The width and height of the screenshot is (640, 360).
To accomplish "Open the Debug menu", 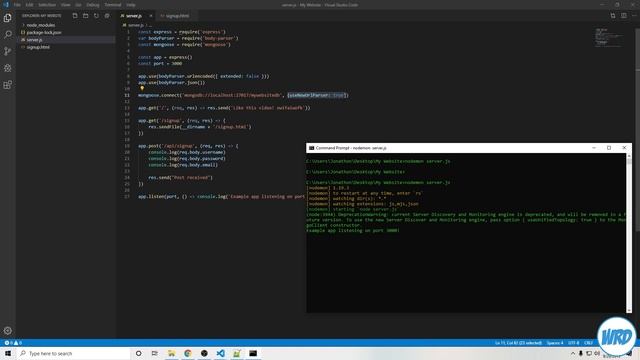I will [93, 5].
